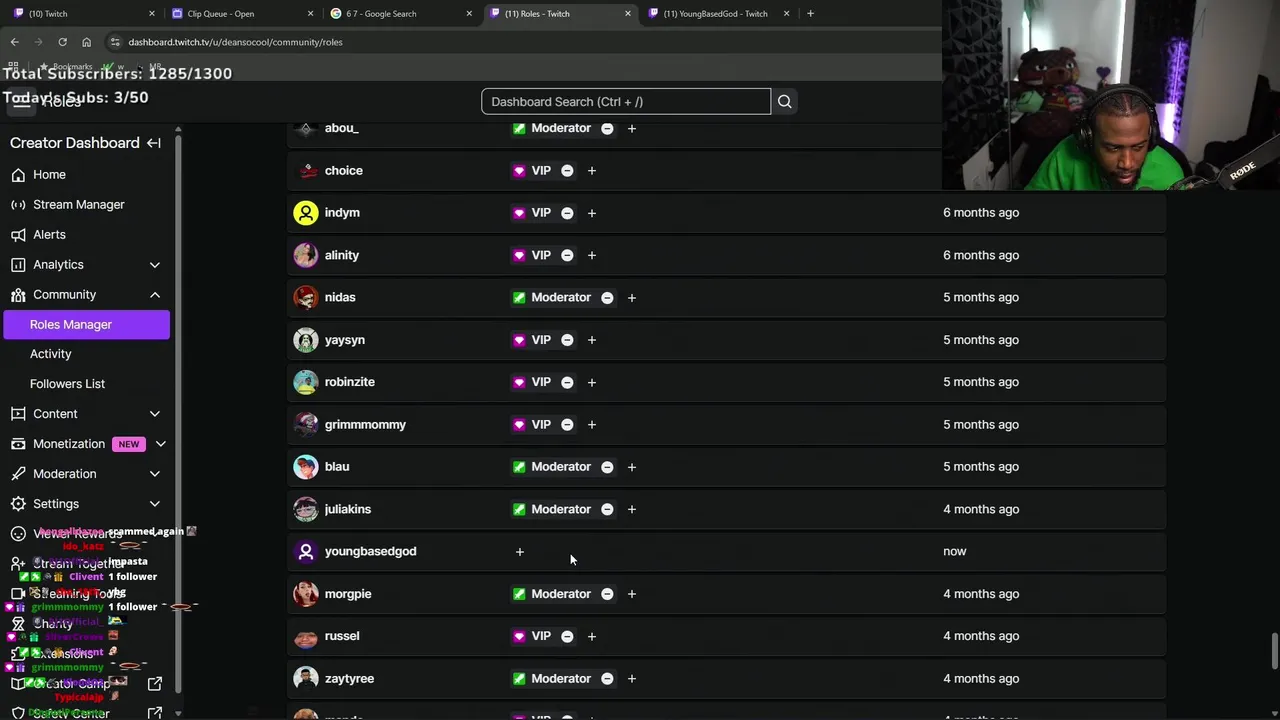This screenshot has width=1280, height=720.
Task: Remove Moderator role from juliakins
Action: 607,509
